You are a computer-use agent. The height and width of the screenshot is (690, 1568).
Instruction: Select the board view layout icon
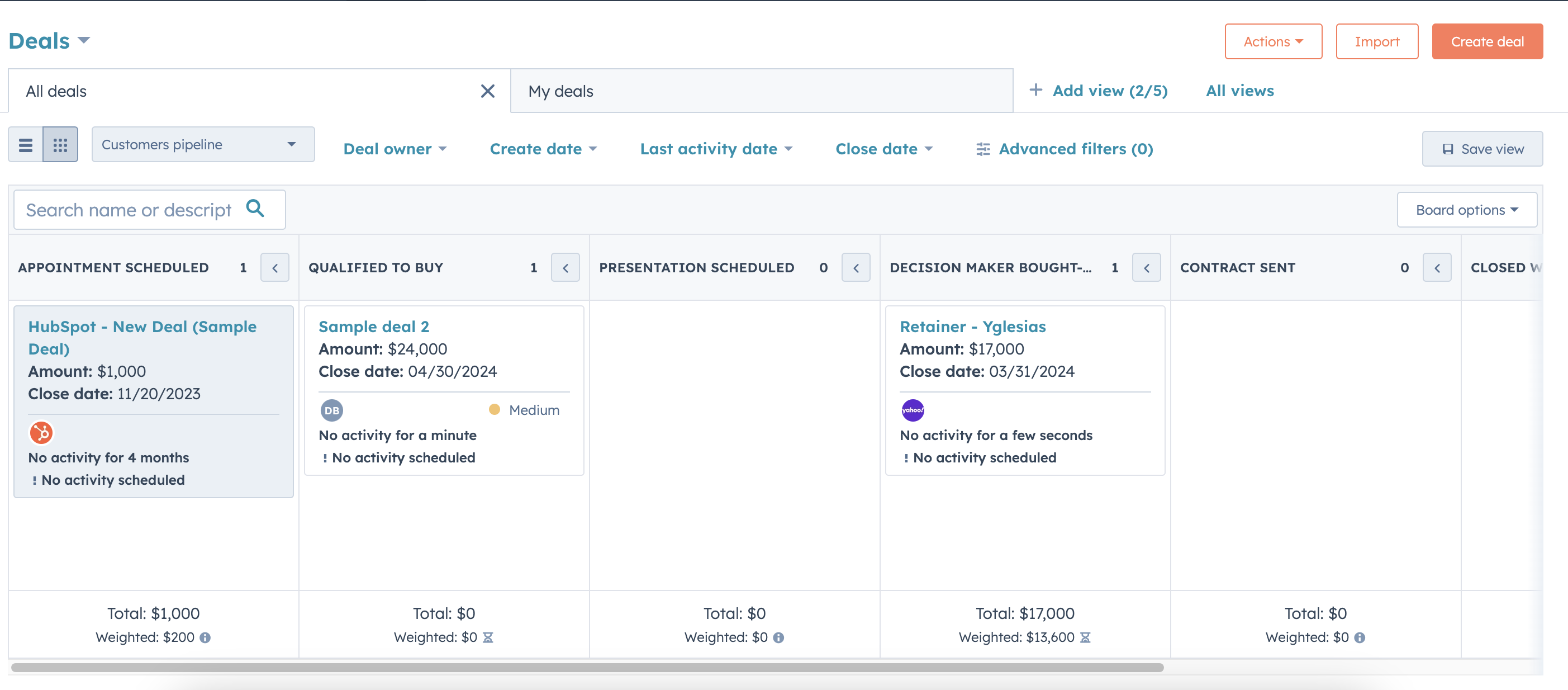[60, 144]
